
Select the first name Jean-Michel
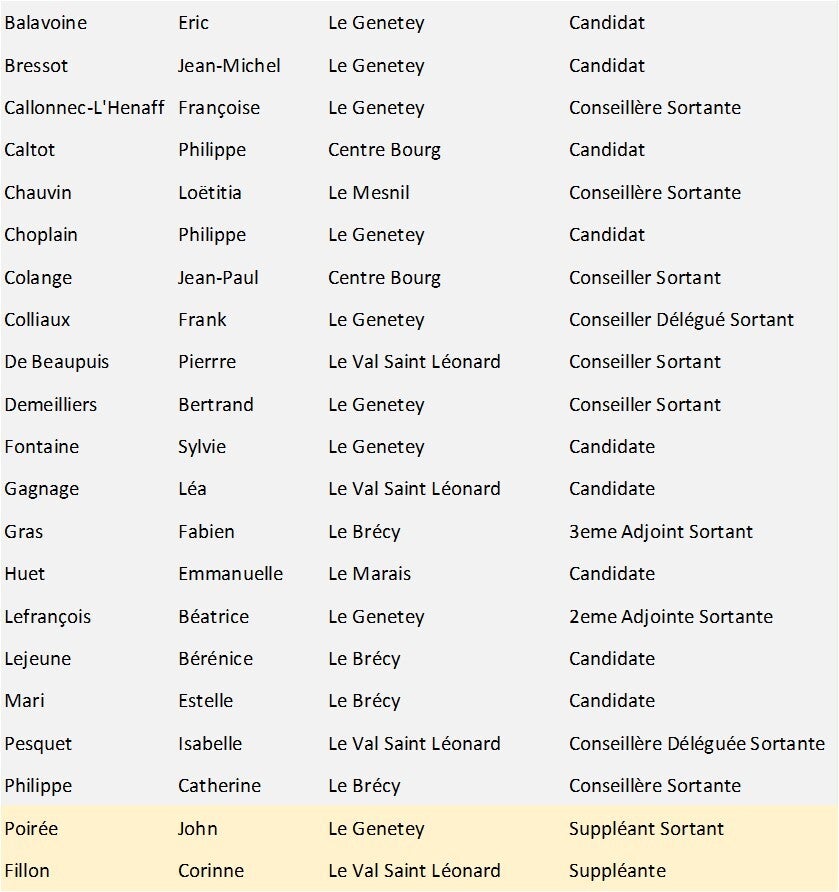tap(229, 66)
